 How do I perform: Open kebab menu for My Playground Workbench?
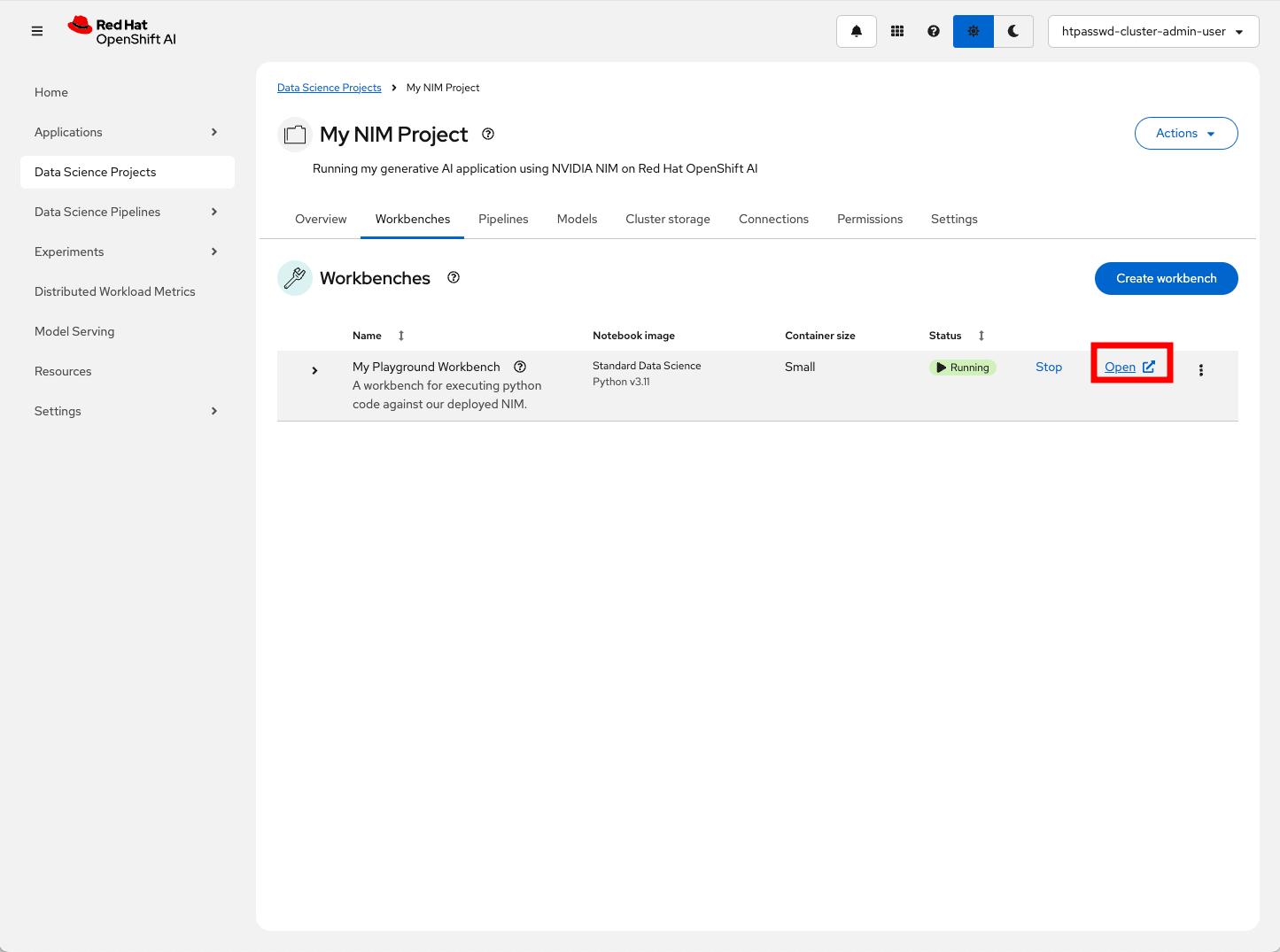coord(1200,370)
